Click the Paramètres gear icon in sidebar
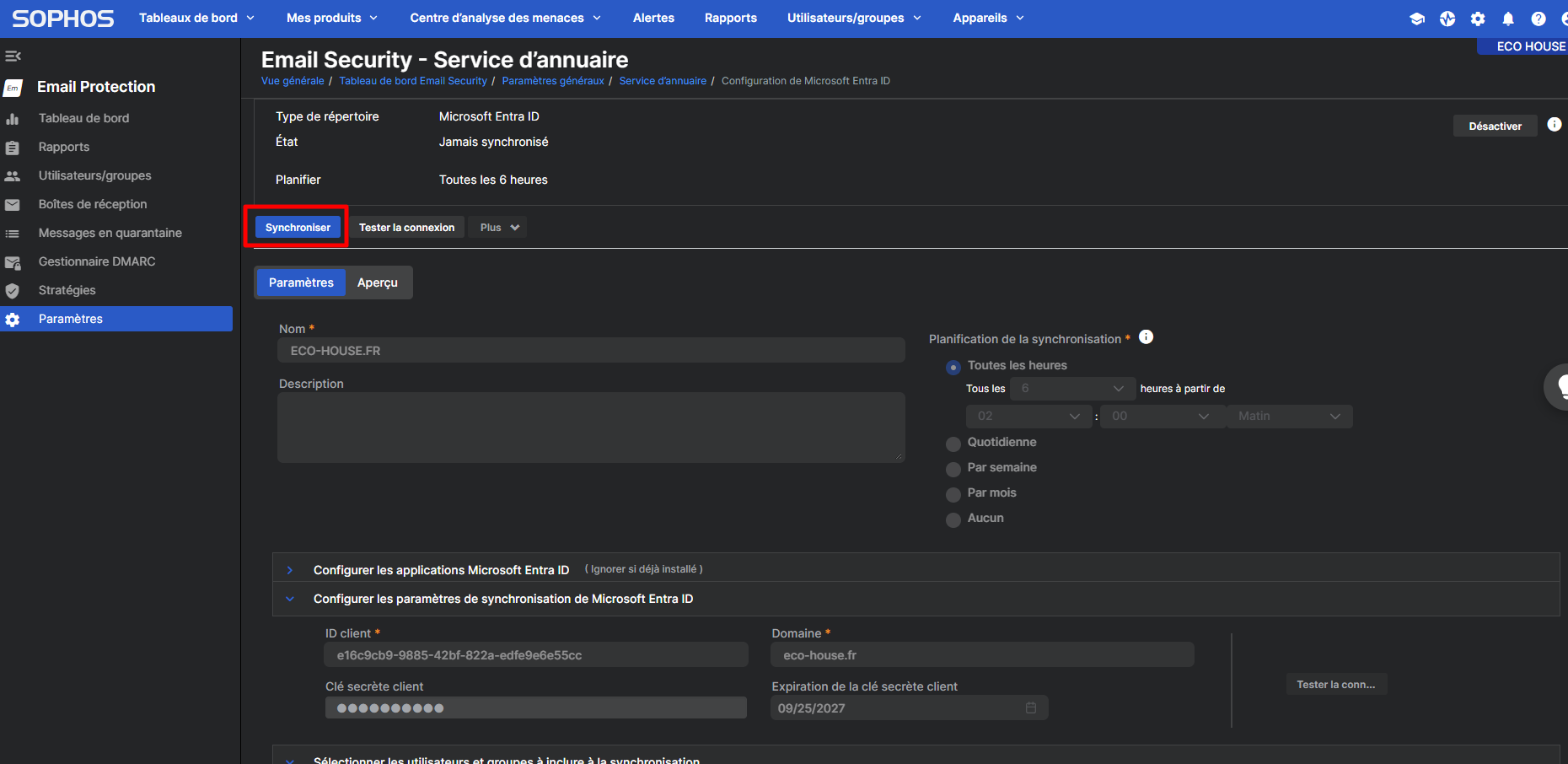Screen dimensions: 1568x764 (12, 320)
